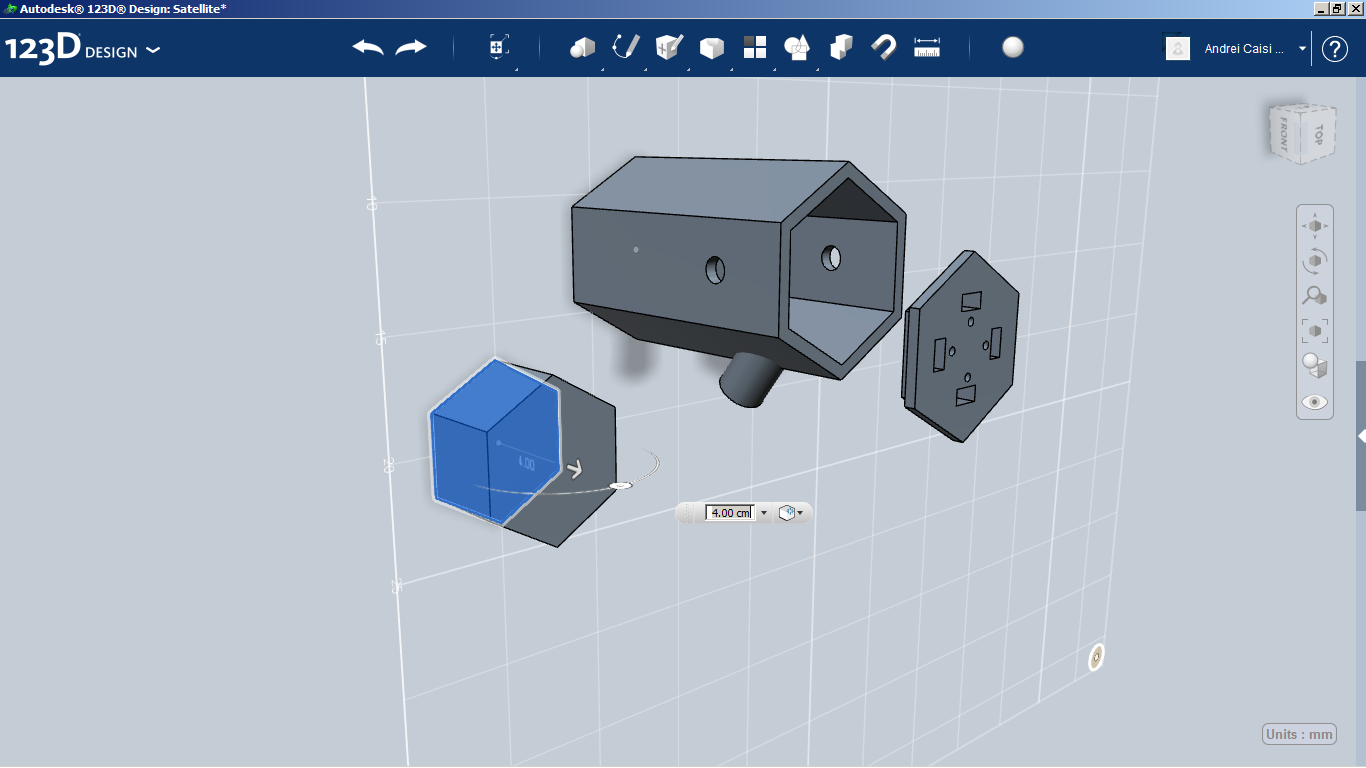The width and height of the screenshot is (1366, 768).
Task: Click the TOP face of view cube
Action: [x=1318, y=134]
